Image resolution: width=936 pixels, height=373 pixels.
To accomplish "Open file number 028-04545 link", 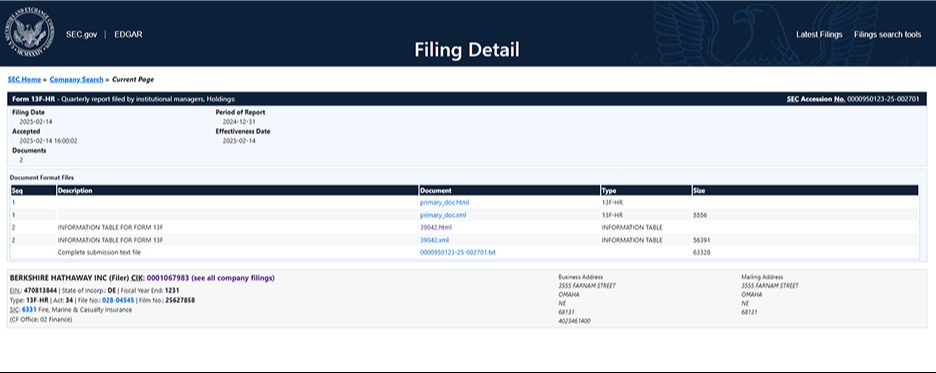I will pyautogui.click(x=118, y=300).
